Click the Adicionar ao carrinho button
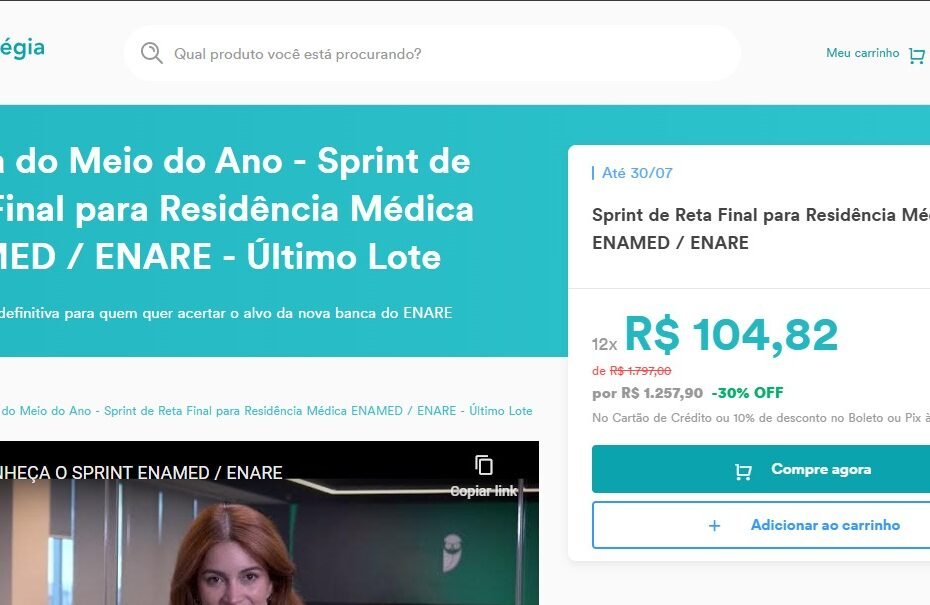Screen dimensions: 930x605 pos(761,525)
